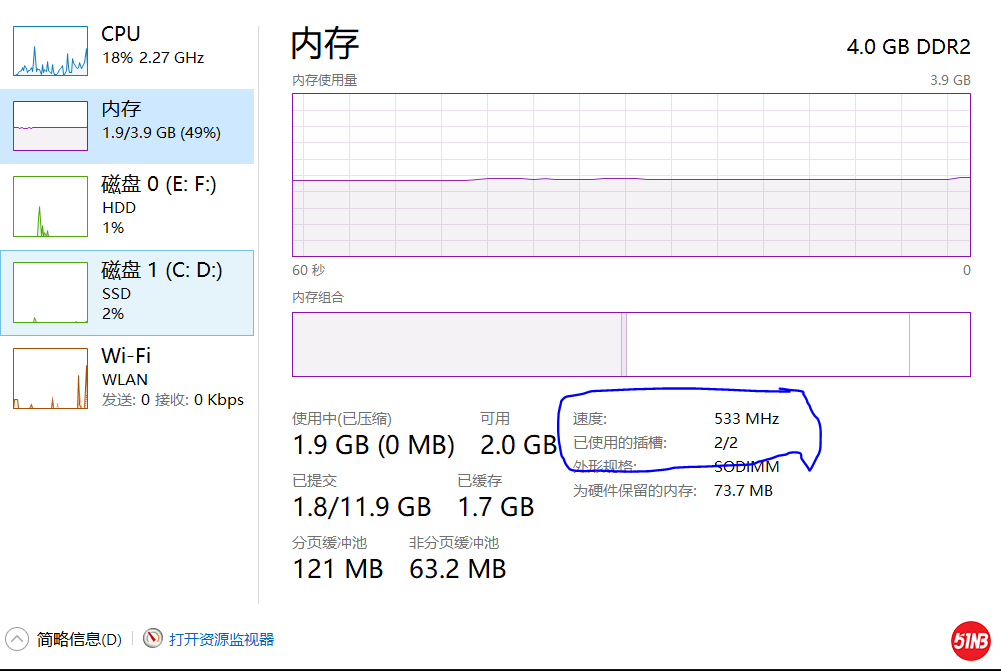Click the 磁盘 1 SSD graph thumbnail
Image resolution: width=1001 pixels, height=671 pixels.
point(50,293)
